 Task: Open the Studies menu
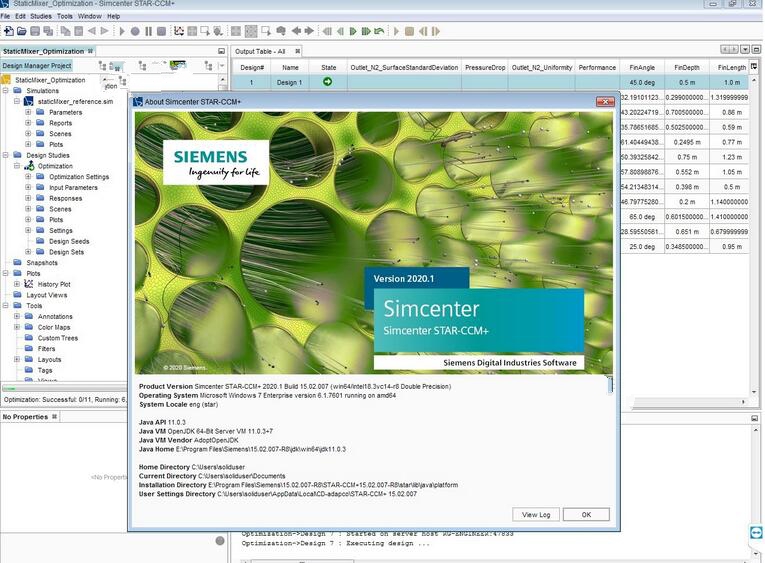coord(41,16)
